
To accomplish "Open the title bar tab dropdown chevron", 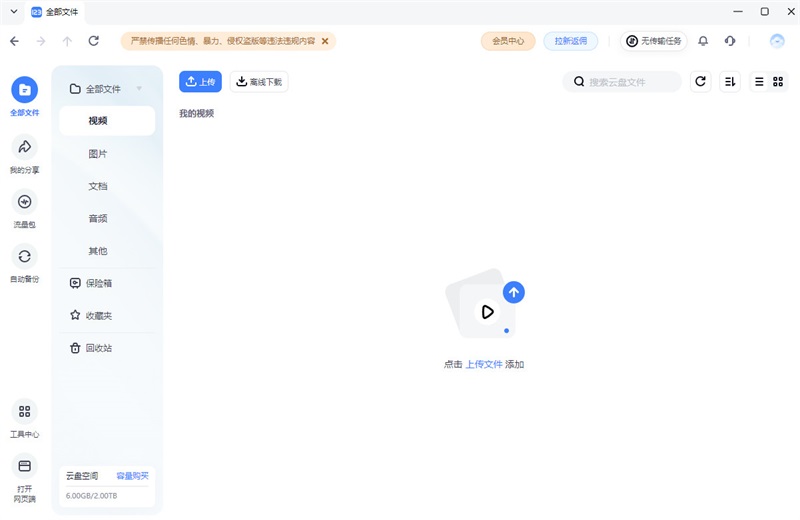I will pyautogui.click(x=14, y=12).
